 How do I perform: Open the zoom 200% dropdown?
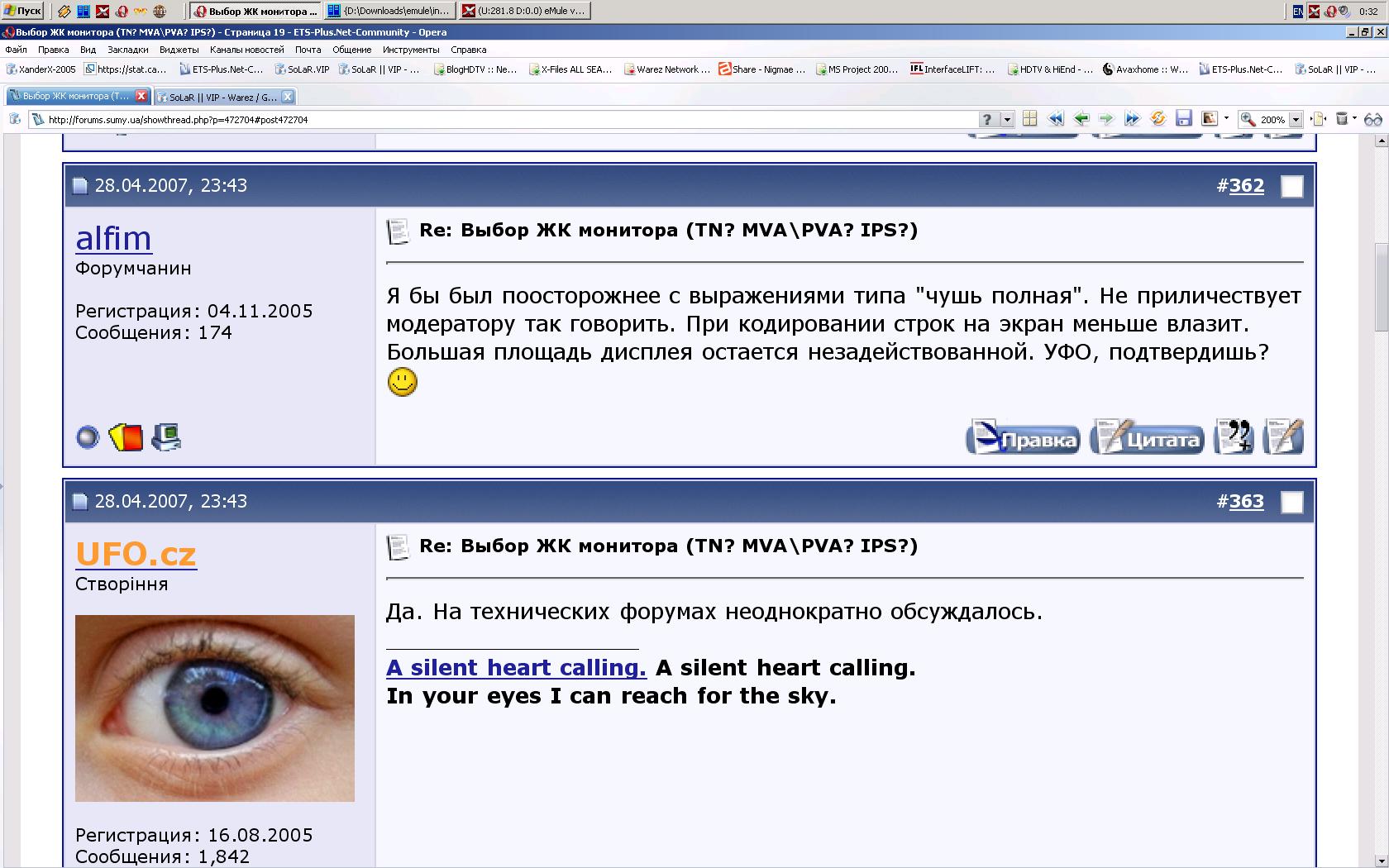1296,120
